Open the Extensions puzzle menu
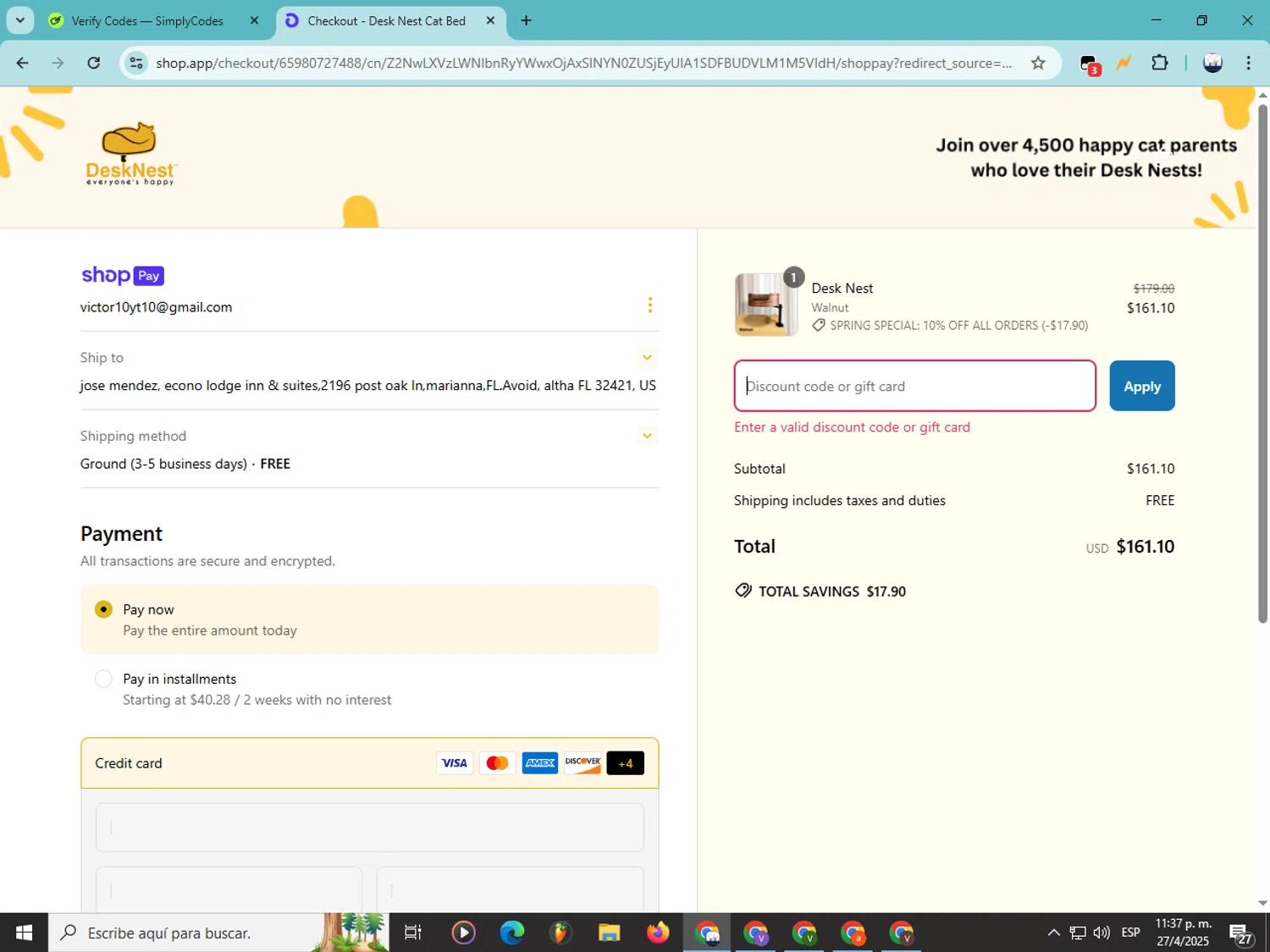 pyautogui.click(x=1160, y=63)
